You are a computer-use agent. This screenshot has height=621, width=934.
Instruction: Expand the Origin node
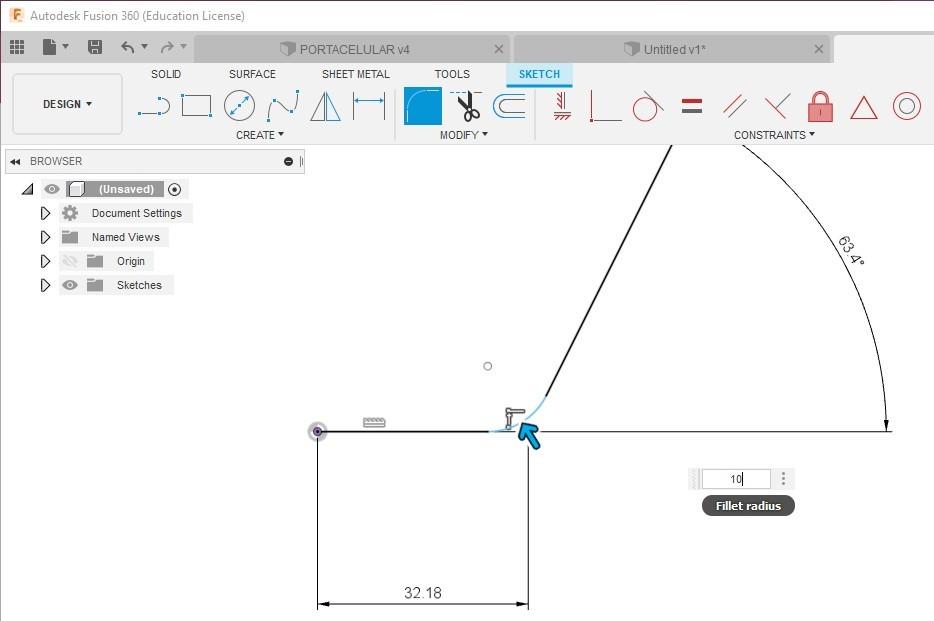(45, 261)
